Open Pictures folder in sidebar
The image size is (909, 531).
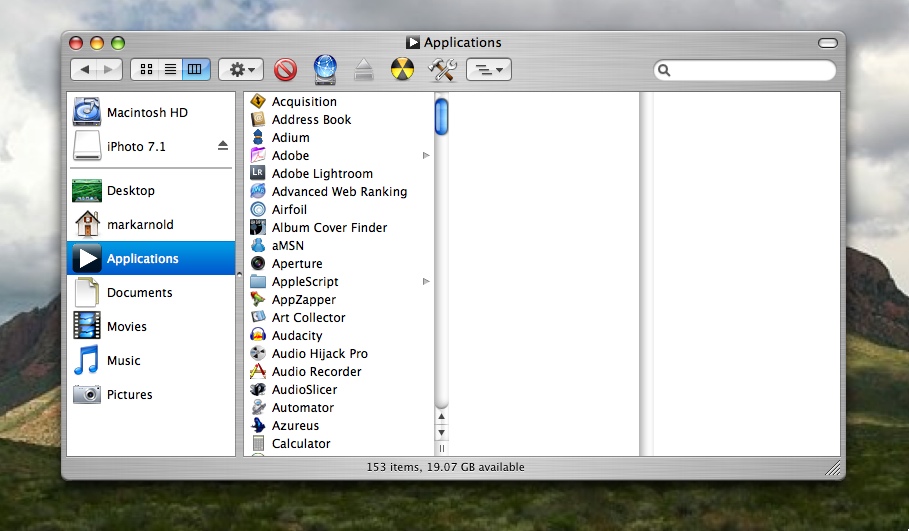(151, 394)
